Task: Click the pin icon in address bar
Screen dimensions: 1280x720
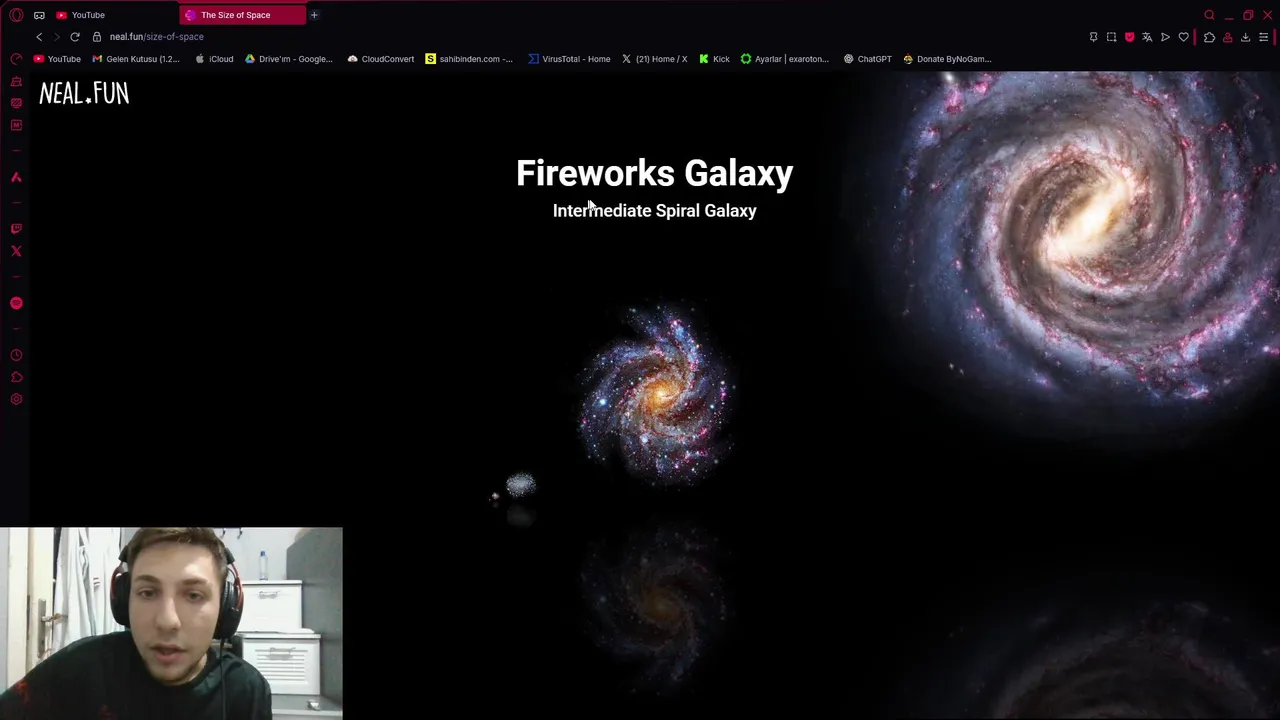Action: pyautogui.click(x=1093, y=37)
